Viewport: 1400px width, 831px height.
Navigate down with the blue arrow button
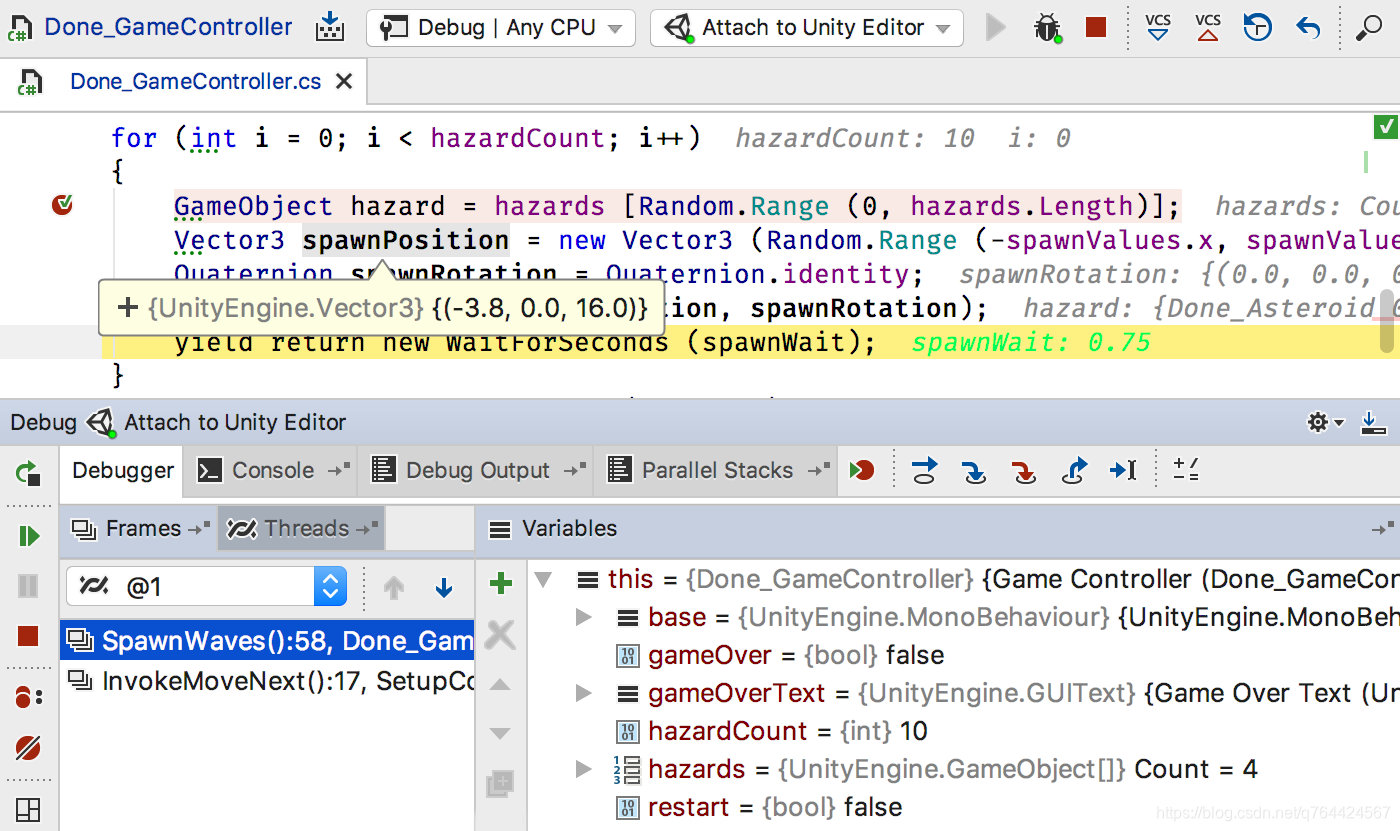click(x=444, y=588)
